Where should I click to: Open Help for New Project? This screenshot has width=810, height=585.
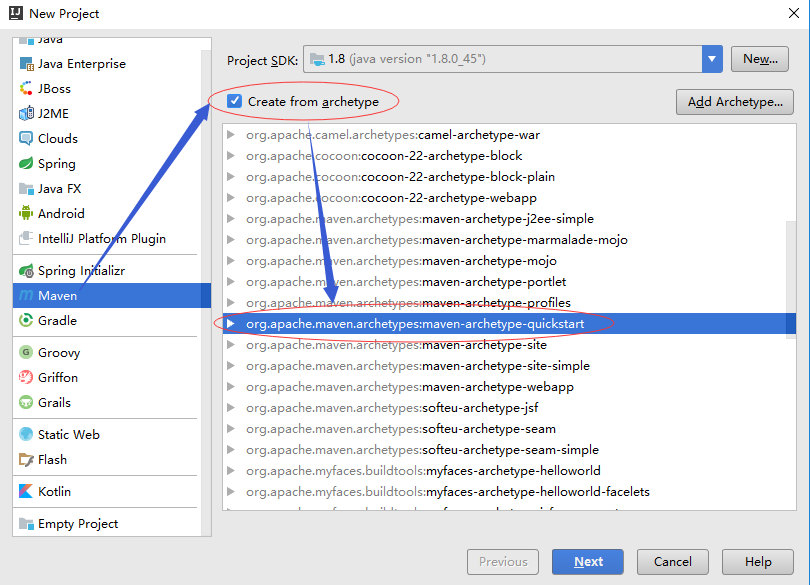click(x=758, y=562)
